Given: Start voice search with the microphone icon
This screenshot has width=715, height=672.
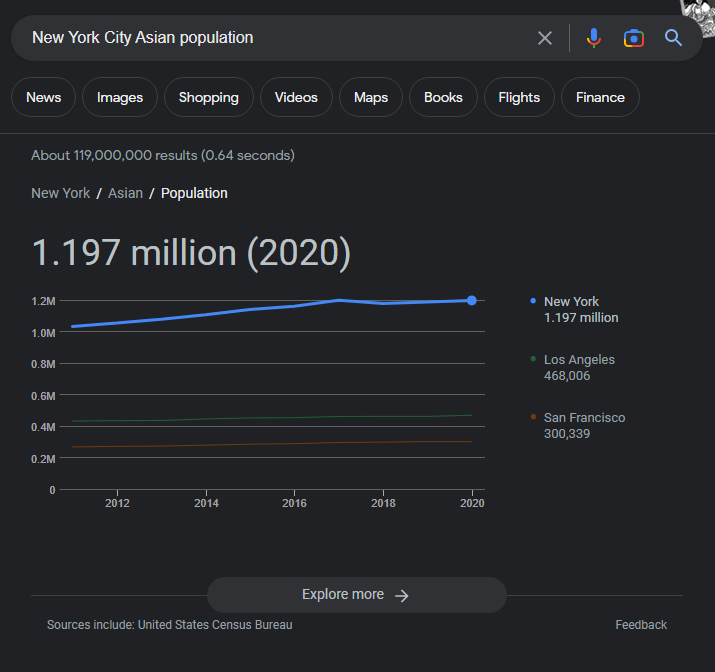Looking at the screenshot, I should coord(594,38).
